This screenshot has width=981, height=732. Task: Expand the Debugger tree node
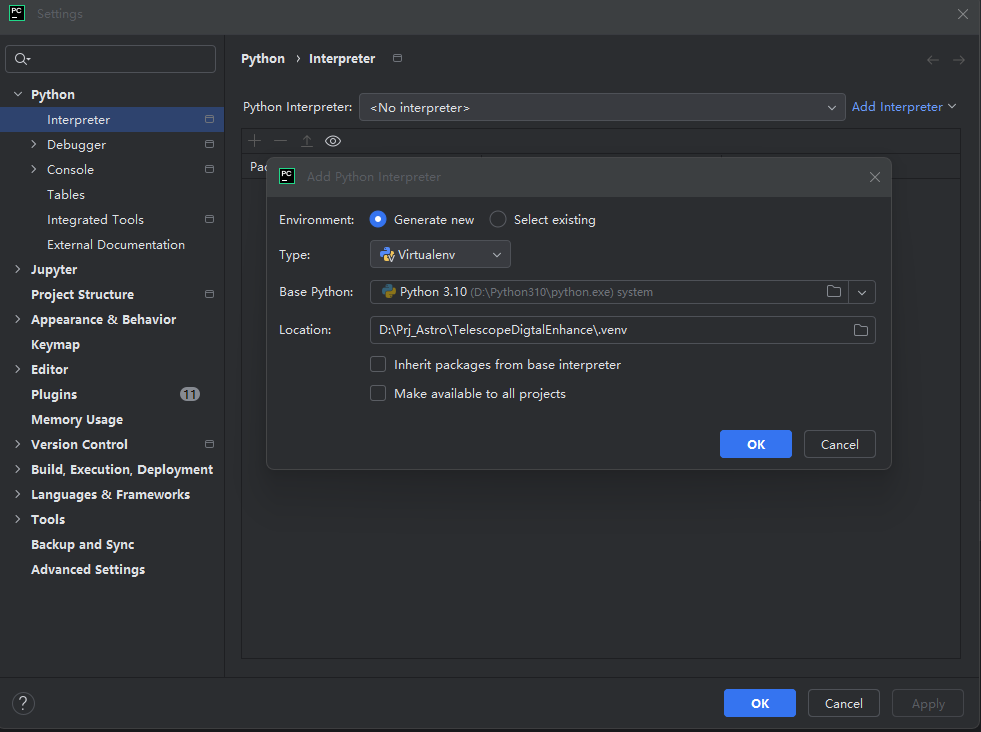tap(34, 144)
